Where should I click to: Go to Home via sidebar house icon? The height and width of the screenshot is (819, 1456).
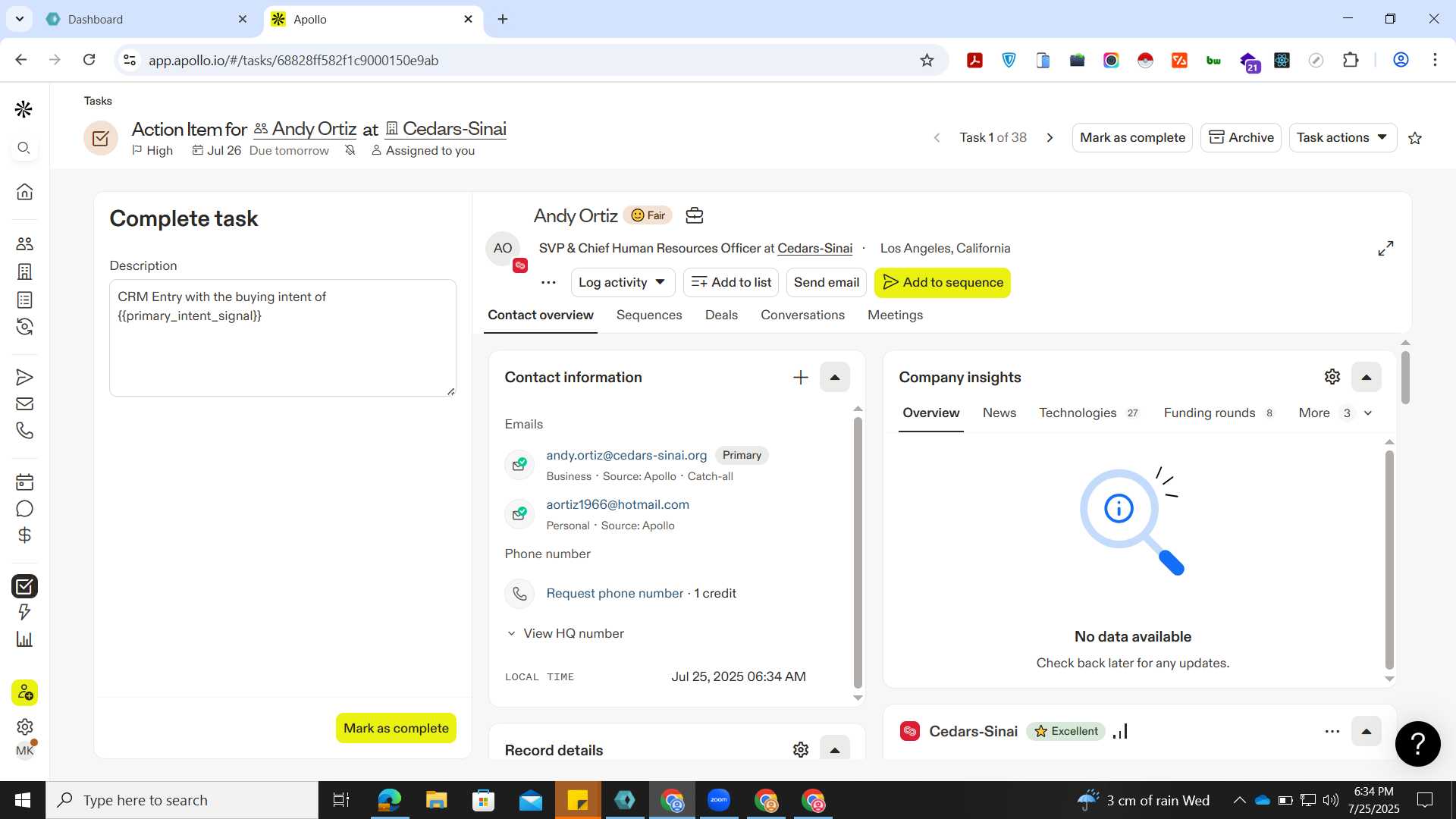click(24, 192)
